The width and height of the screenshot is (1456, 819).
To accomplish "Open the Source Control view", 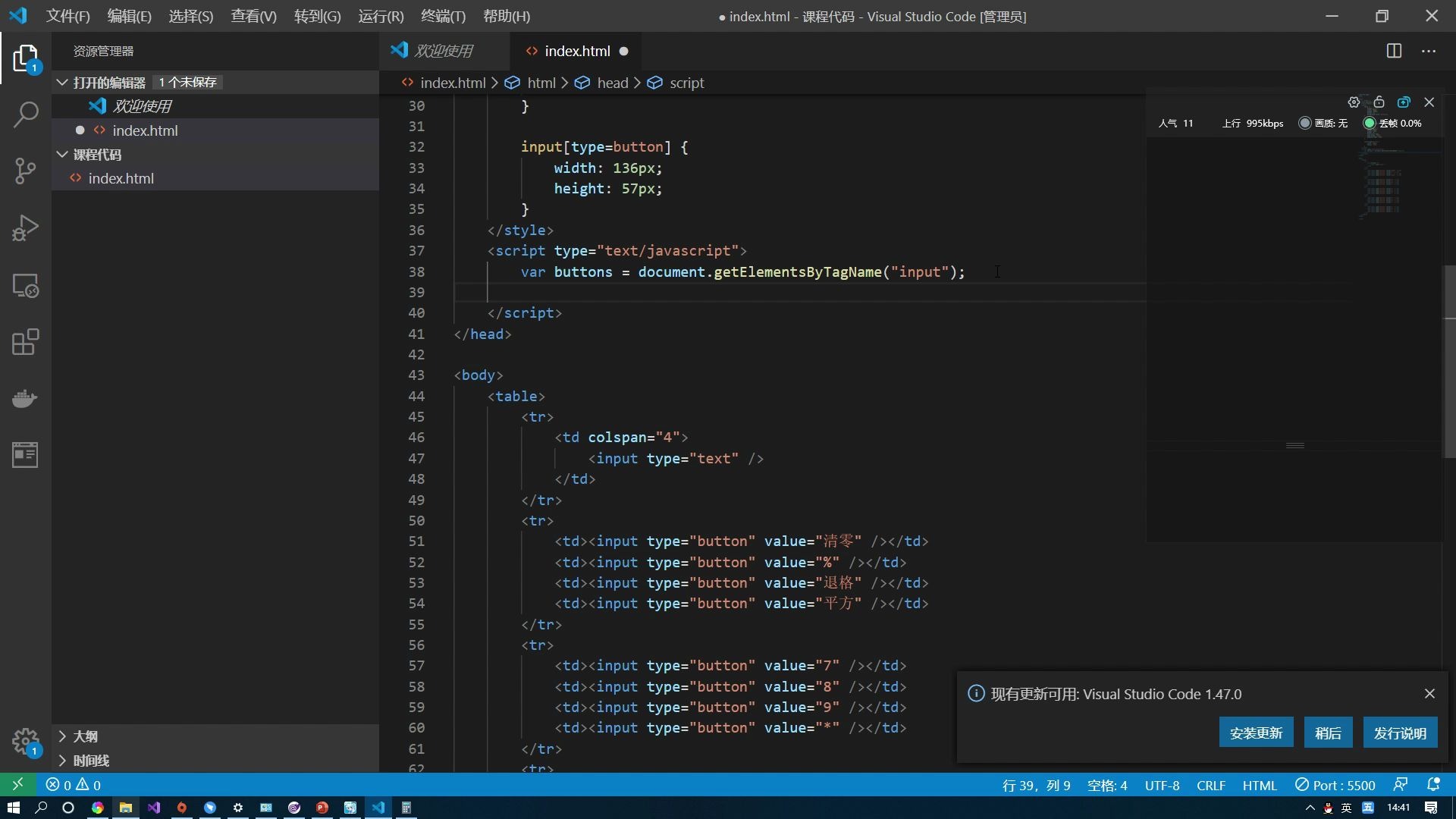I will pyautogui.click(x=25, y=171).
